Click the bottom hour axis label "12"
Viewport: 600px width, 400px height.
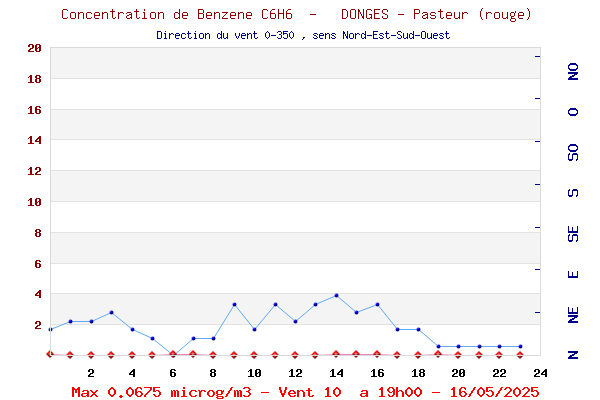tap(295, 373)
